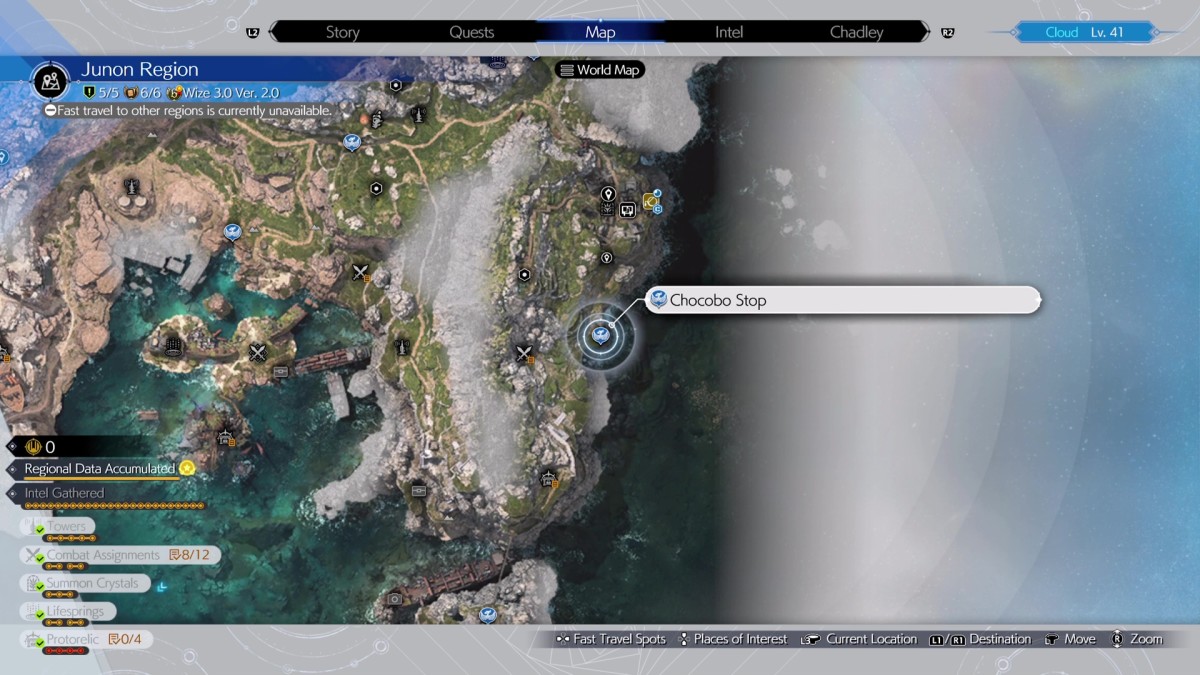Screen dimensions: 1200x675
Task: Click the red Protorelic progress dots
Action: pyautogui.click(x=66, y=651)
